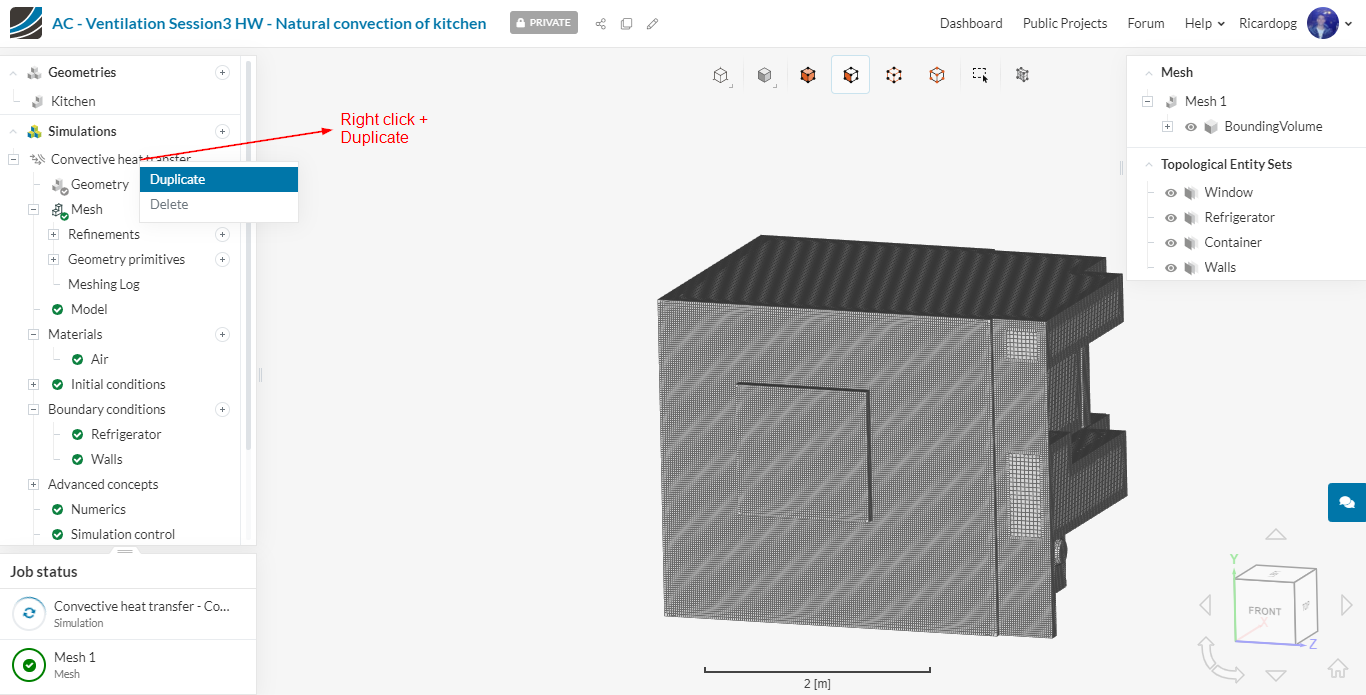Click the copy project icon
Screen dimensions: 1366x695
(x=626, y=23)
